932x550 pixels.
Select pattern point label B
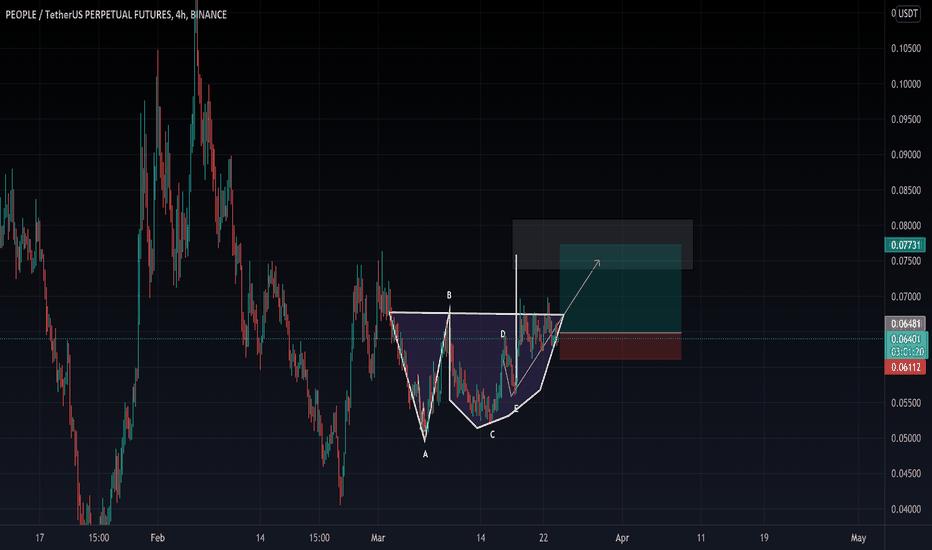[449, 296]
